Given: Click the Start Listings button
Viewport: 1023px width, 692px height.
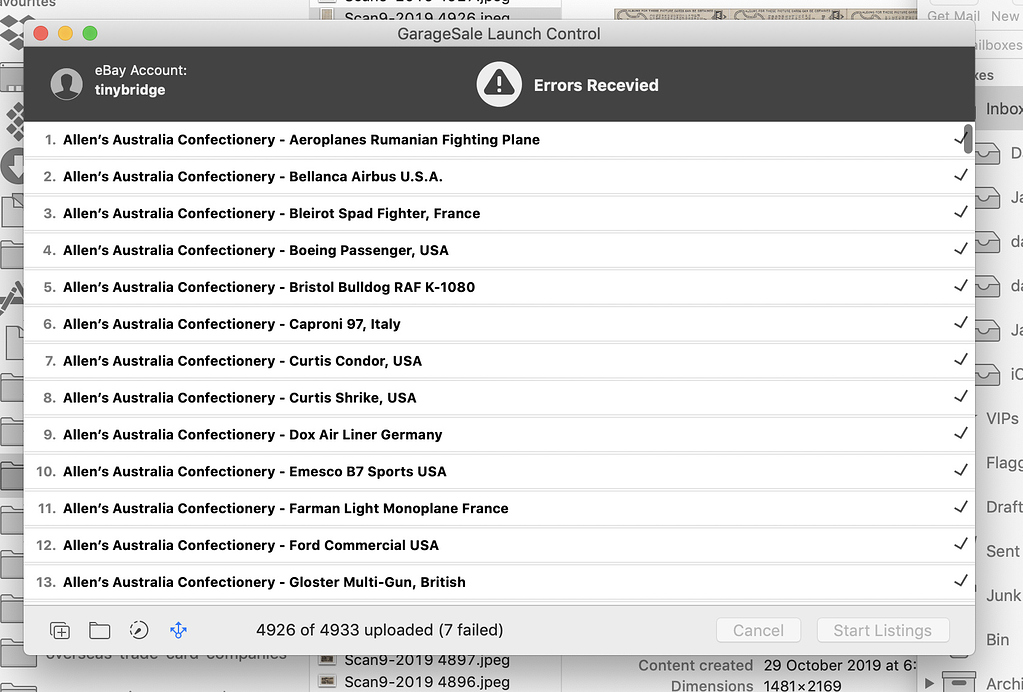Looking at the screenshot, I should 883,630.
